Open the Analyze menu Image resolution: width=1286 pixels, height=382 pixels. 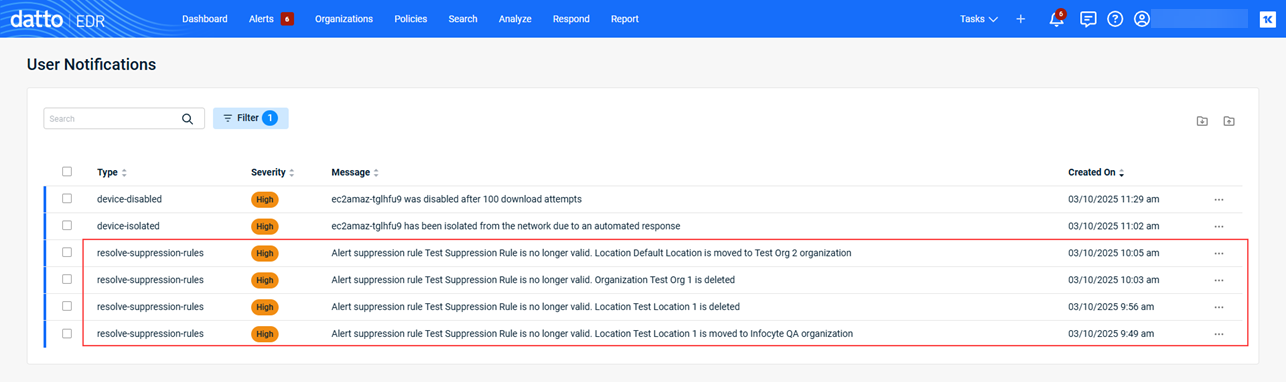(515, 19)
